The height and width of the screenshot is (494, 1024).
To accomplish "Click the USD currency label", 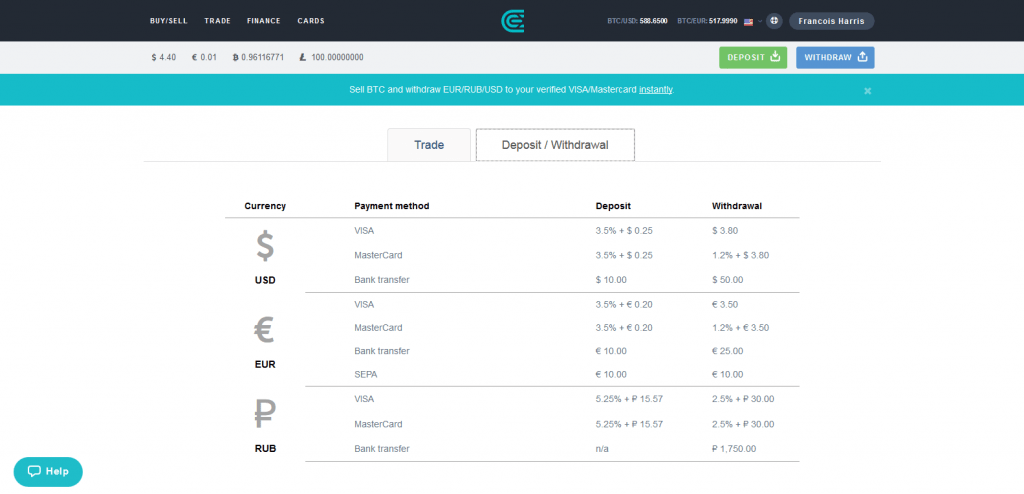I will (x=265, y=280).
